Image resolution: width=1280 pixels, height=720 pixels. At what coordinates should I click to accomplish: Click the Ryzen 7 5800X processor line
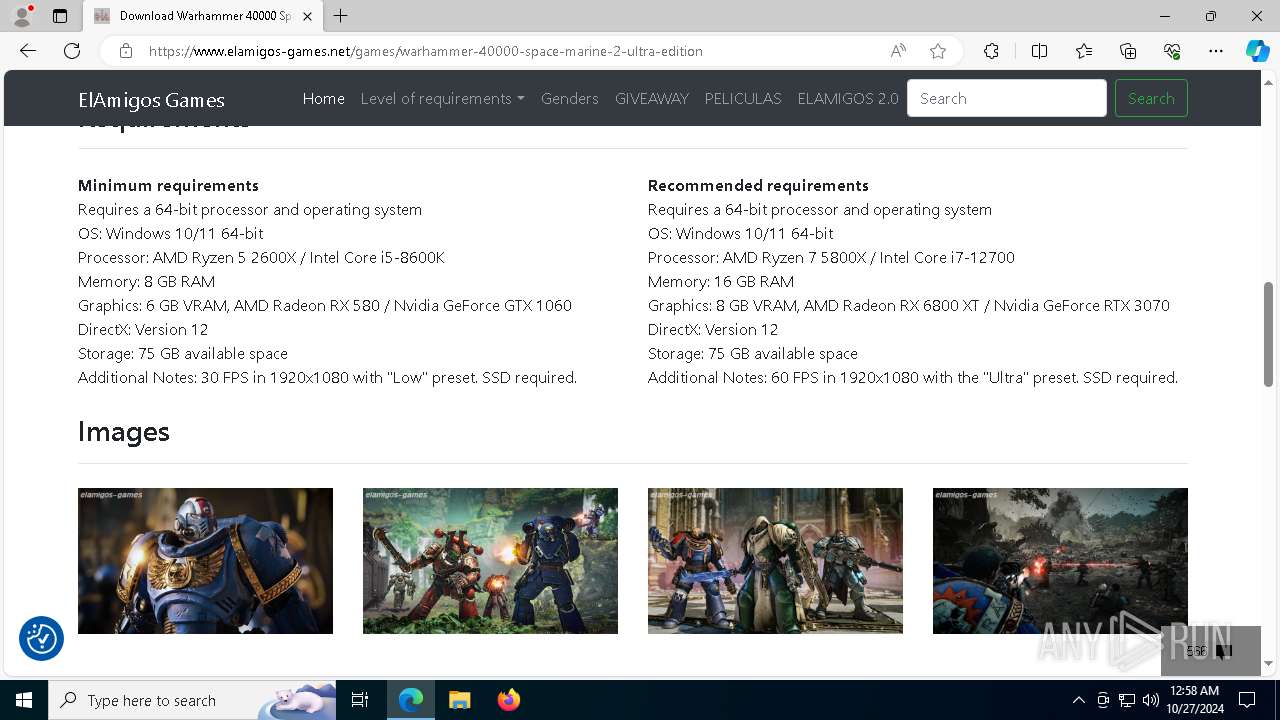[831, 257]
